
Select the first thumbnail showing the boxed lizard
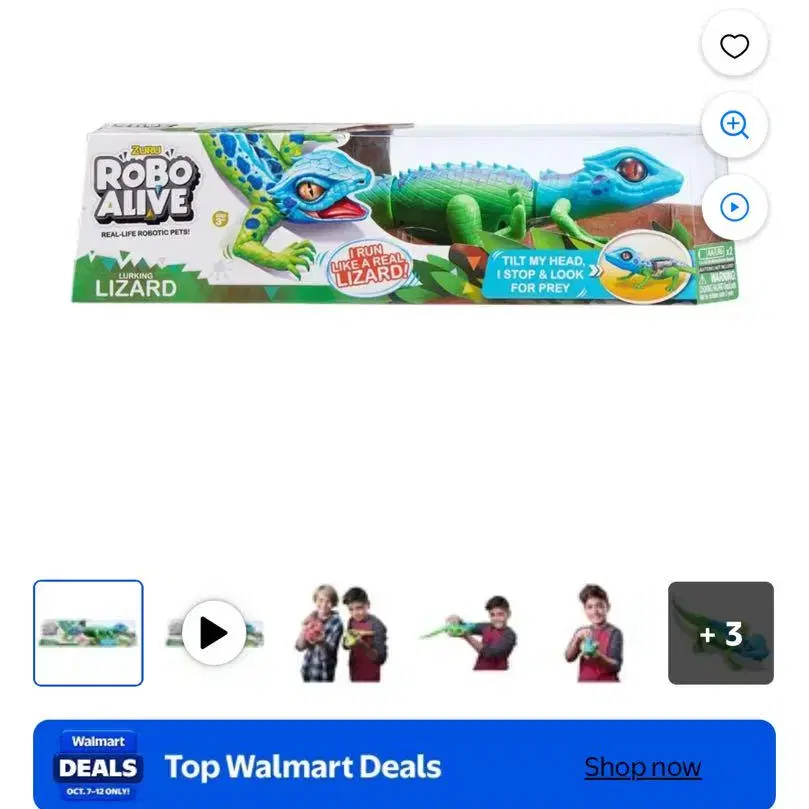(88, 633)
